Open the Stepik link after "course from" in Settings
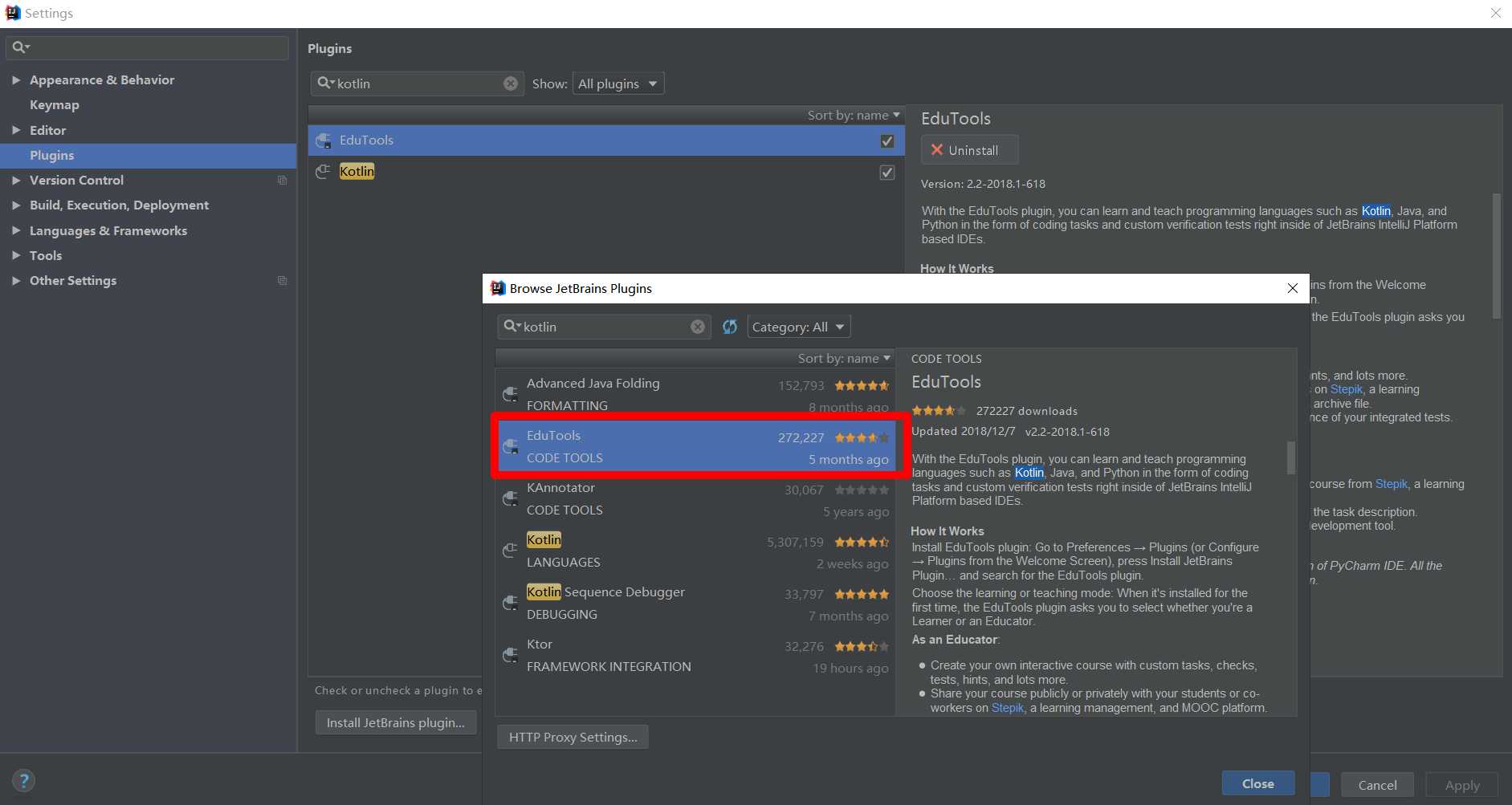 [1392, 484]
